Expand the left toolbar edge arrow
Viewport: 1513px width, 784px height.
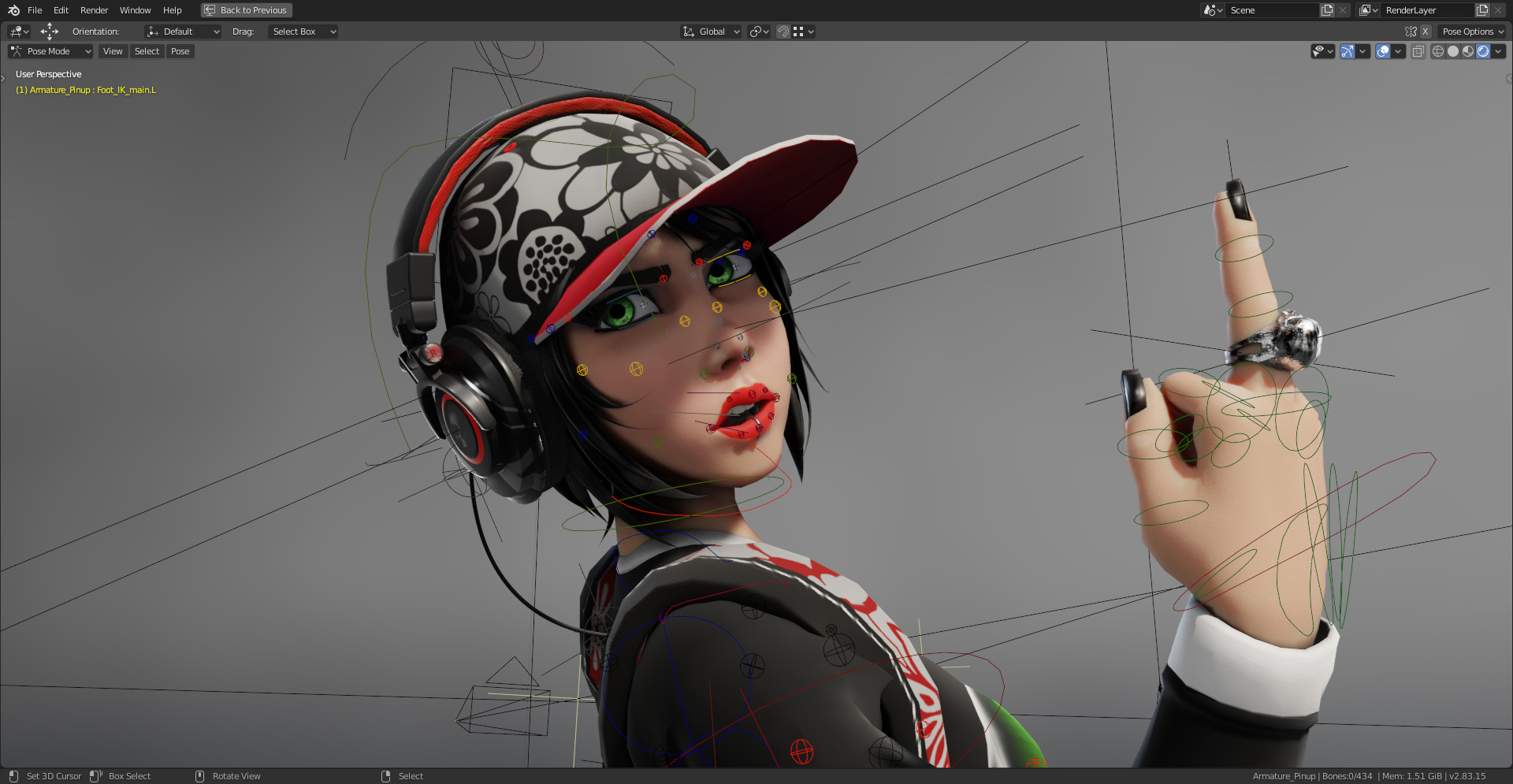coord(3,77)
